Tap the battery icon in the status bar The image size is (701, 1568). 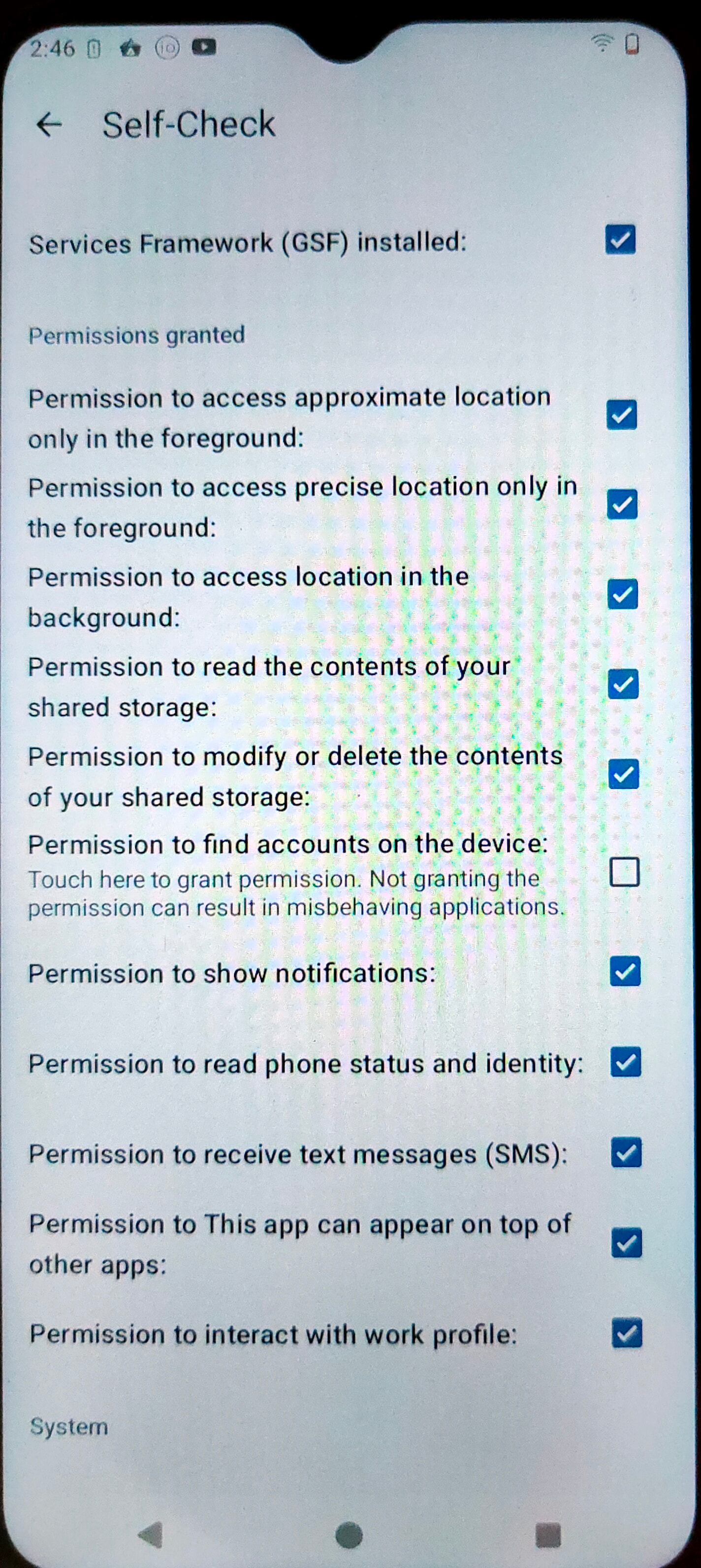pyautogui.click(x=632, y=44)
